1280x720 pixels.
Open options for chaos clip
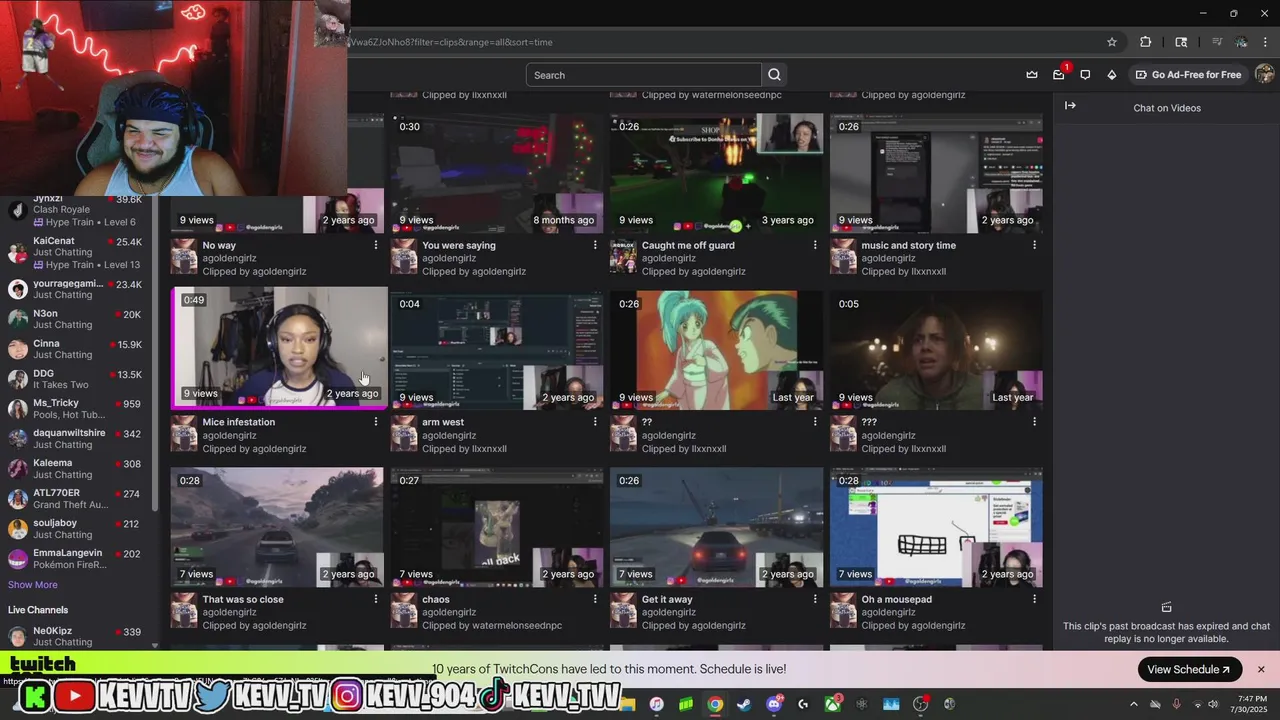pos(595,599)
